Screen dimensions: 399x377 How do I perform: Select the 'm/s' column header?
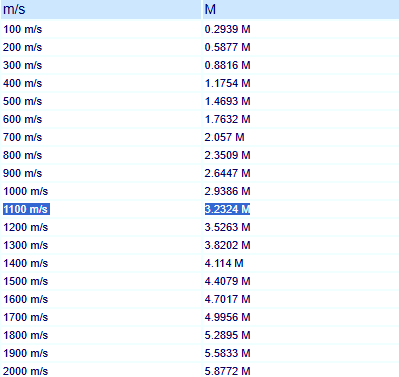[x=101, y=9]
